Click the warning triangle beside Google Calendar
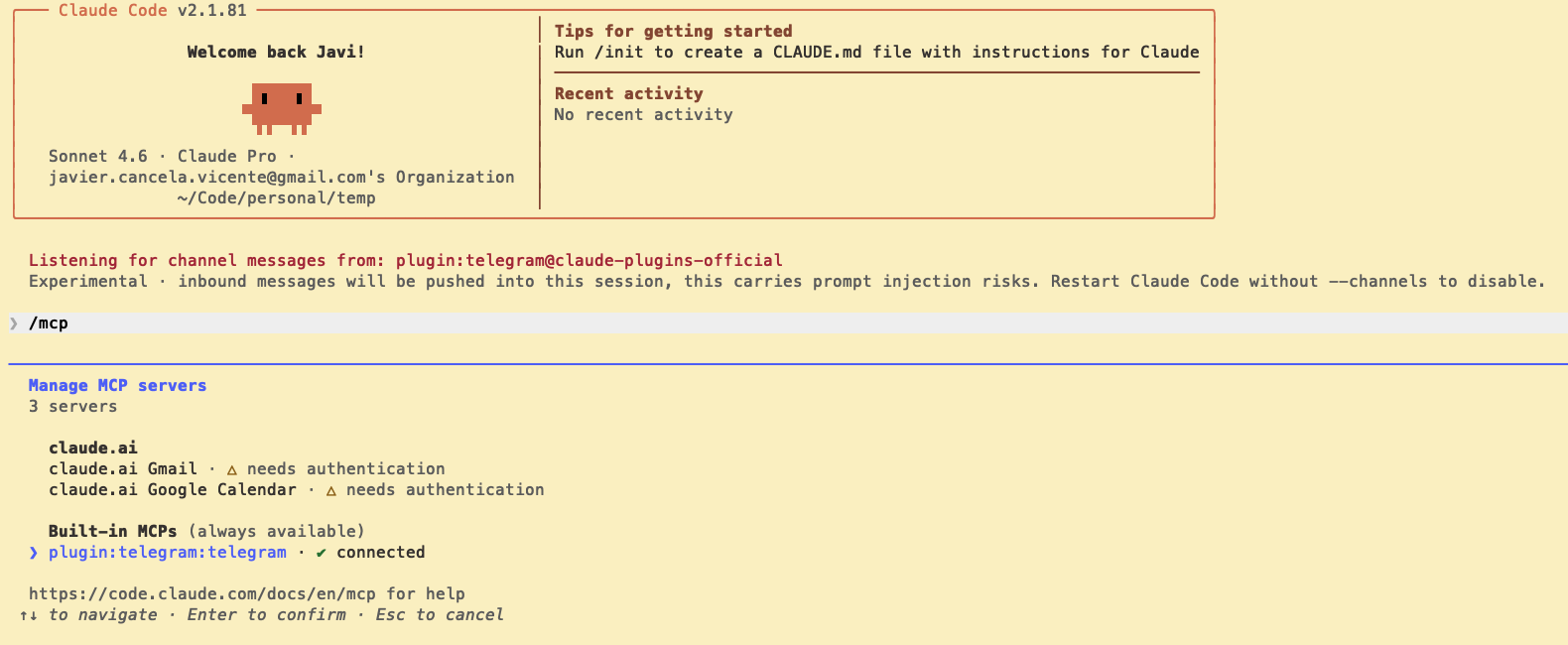The width and height of the screenshot is (1568, 645). point(331,489)
